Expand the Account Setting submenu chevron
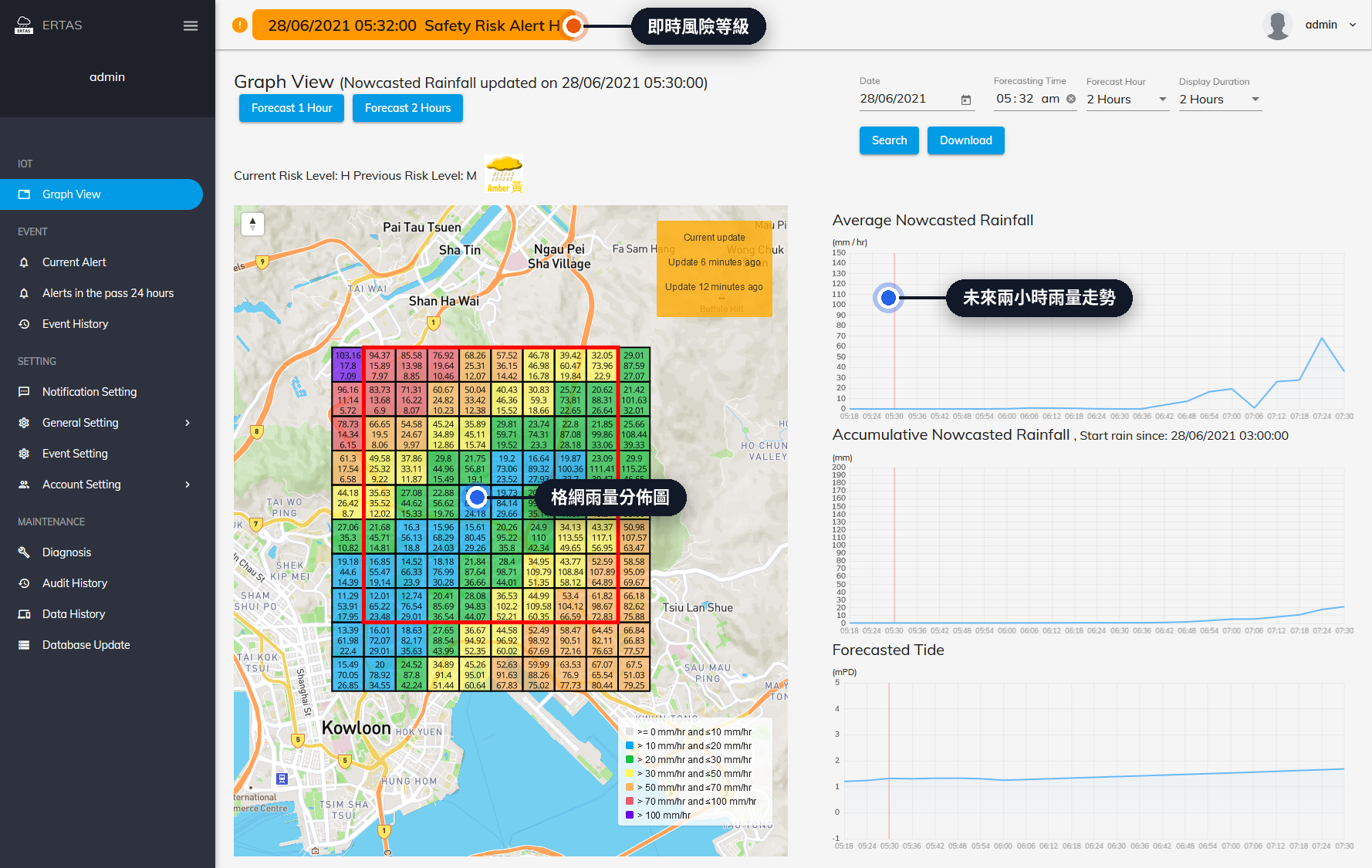The width and height of the screenshot is (1372, 868). pyautogui.click(x=188, y=485)
